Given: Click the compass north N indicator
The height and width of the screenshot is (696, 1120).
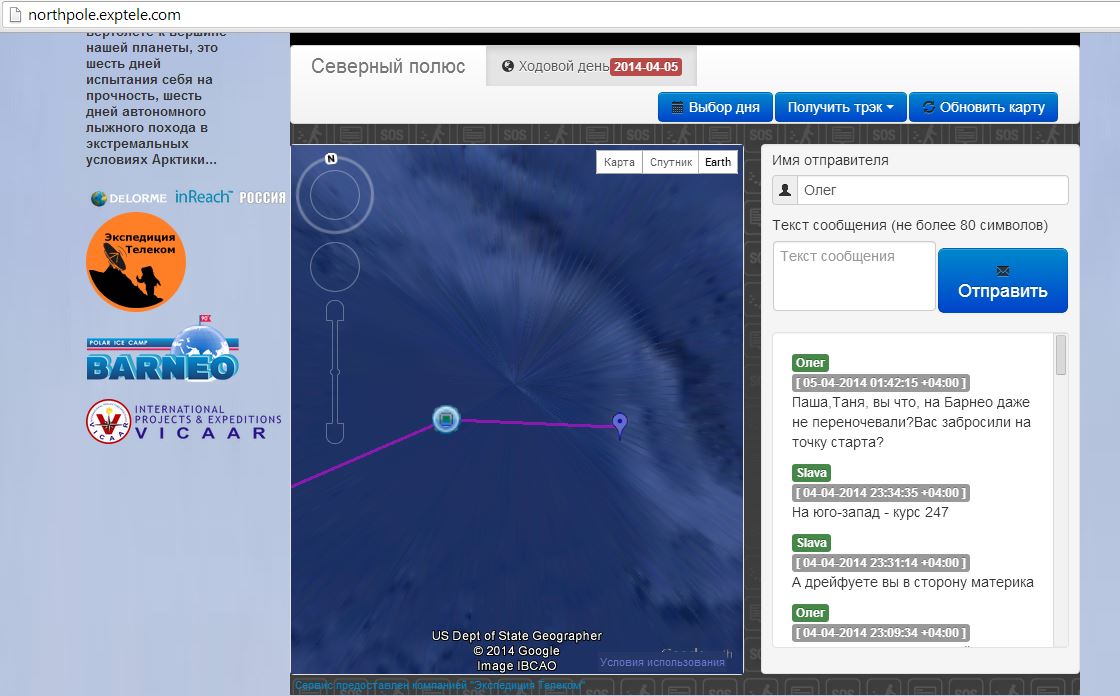Looking at the screenshot, I should point(331,158).
